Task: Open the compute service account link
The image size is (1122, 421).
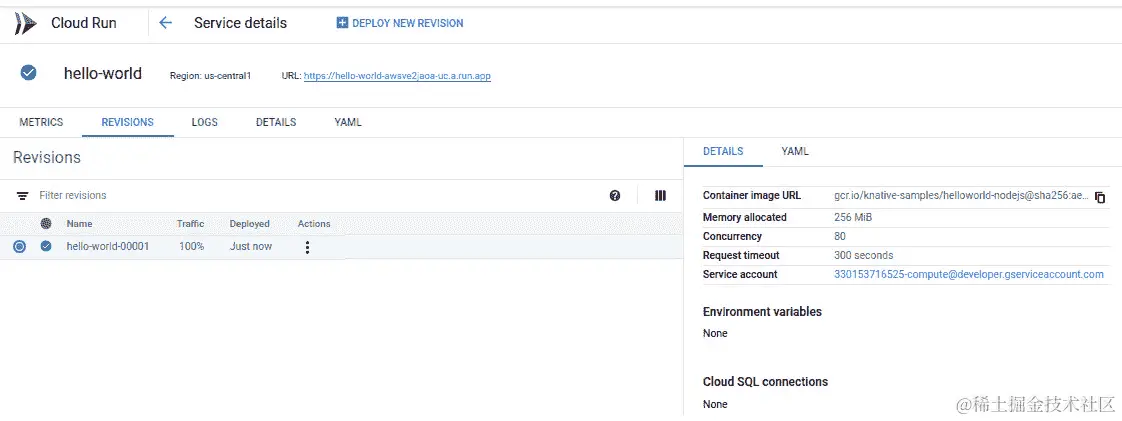Action: pyautogui.click(x=969, y=274)
